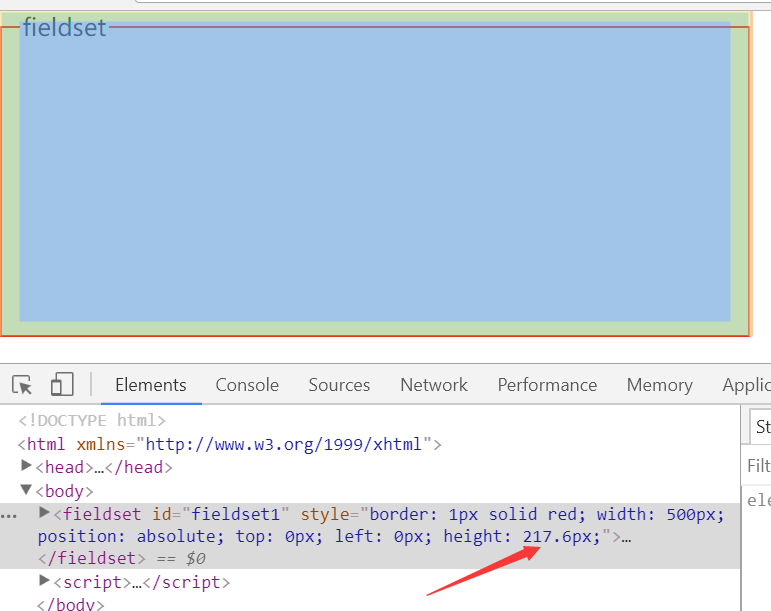Screen dimensions: 771x611
Task: Click the closing body tag
Action: click(71, 604)
